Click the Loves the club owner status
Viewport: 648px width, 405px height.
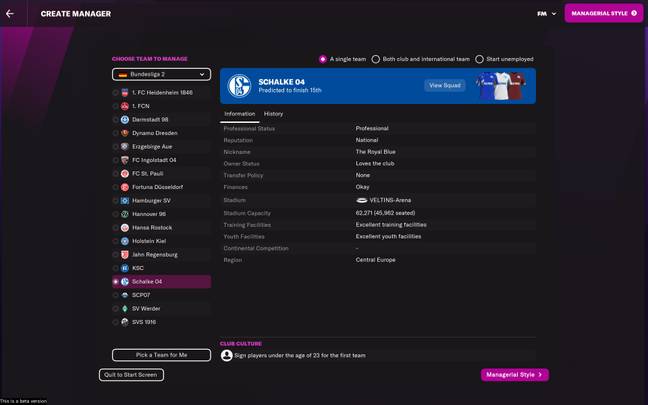[x=375, y=164]
